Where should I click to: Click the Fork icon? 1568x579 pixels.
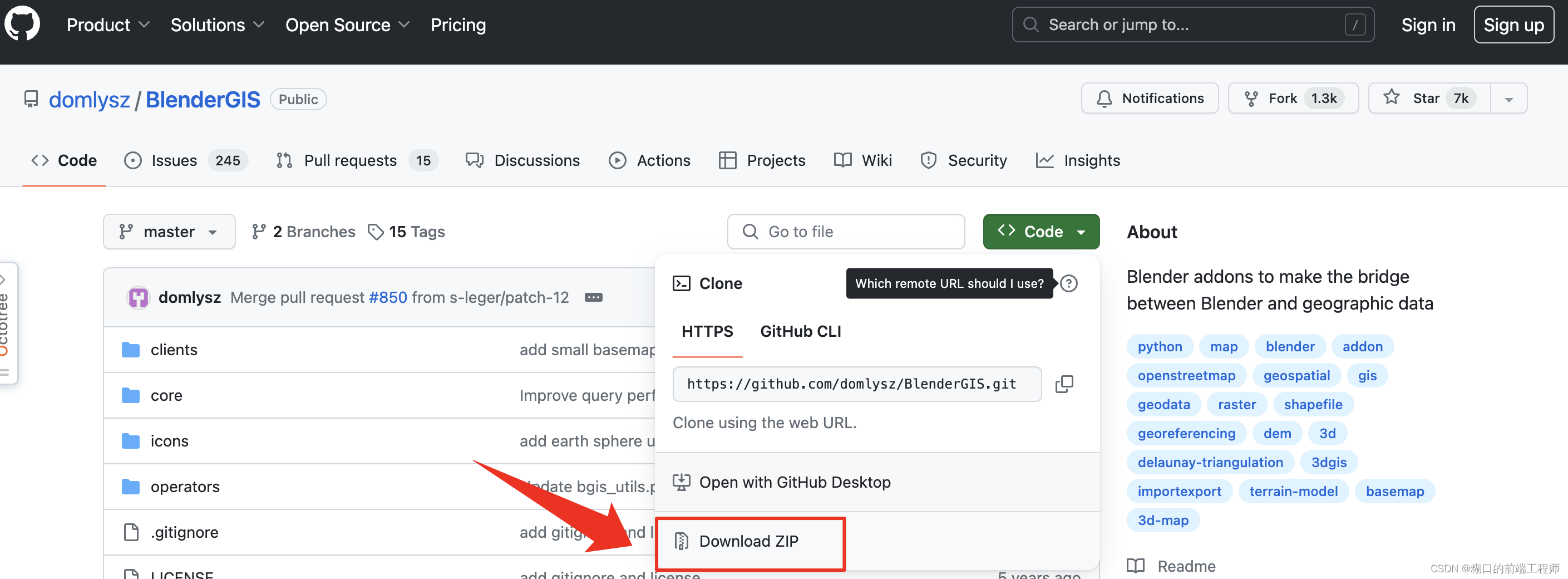click(1251, 99)
